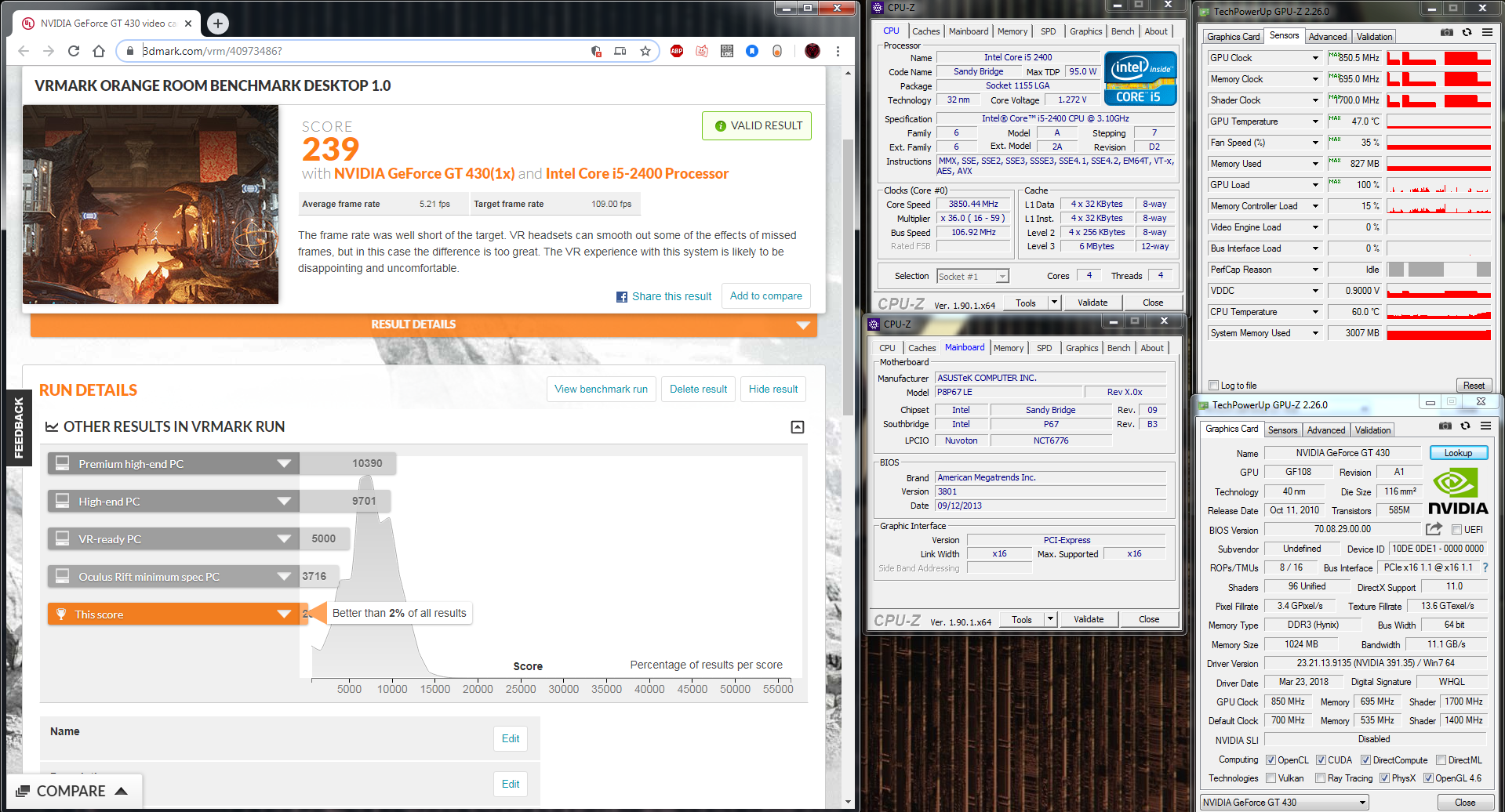Toggle the PhysX checkbox

tap(1384, 778)
